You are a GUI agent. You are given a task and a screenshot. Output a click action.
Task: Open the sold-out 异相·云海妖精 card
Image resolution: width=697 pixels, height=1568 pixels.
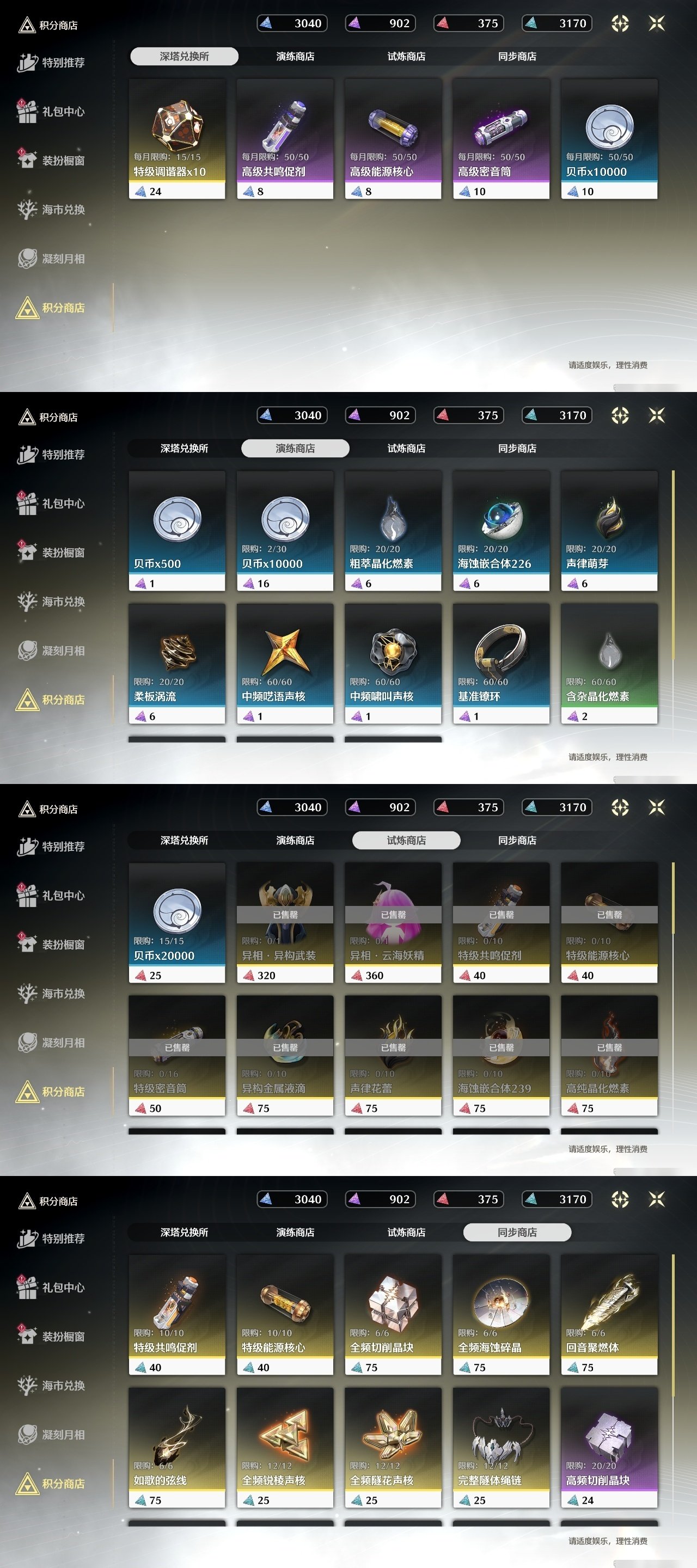pyautogui.click(x=393, y=923)
